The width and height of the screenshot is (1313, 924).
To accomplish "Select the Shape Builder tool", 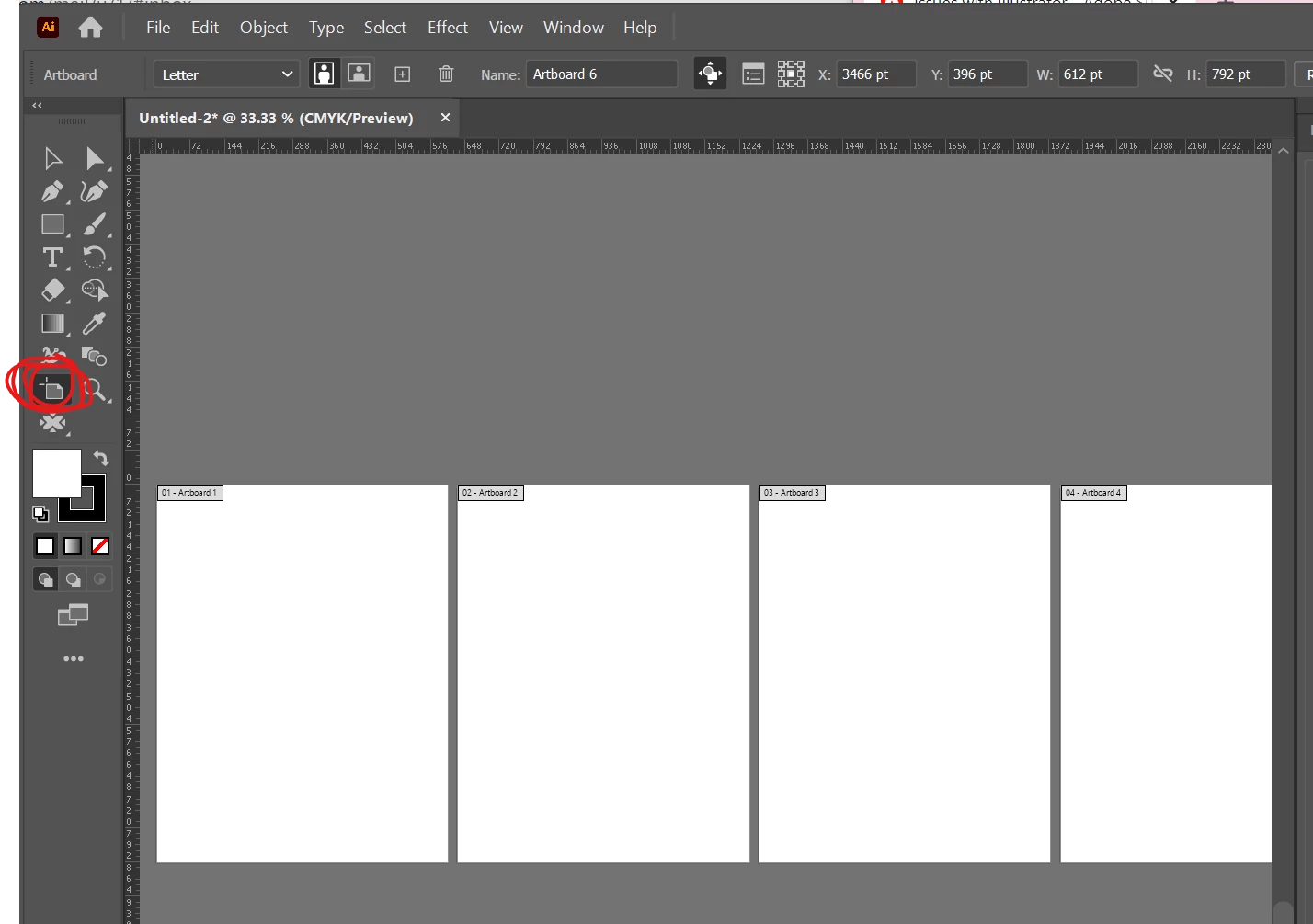I will pos(94,291).
